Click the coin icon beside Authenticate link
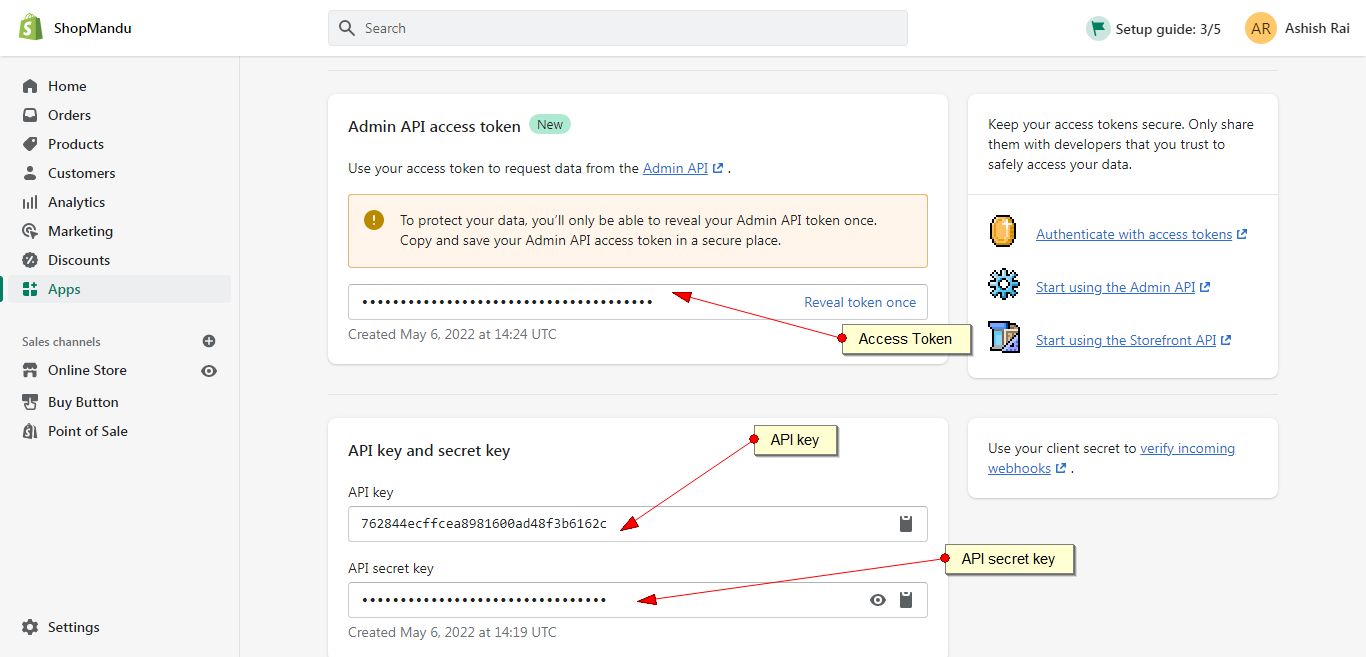 pyautogui.click(x=1003, y=232)
